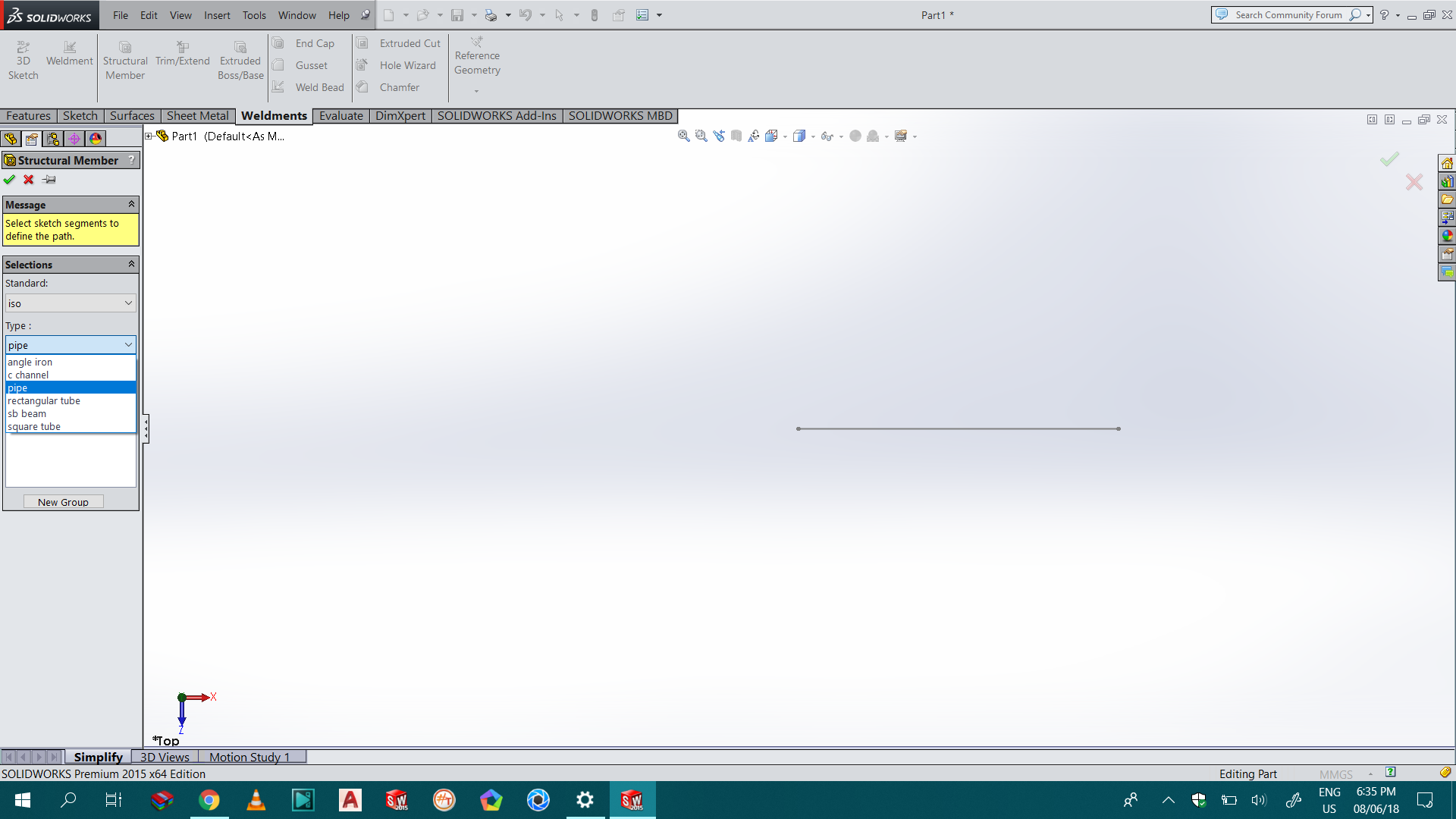
Task: Open the Insert menu
Action: [x=216, y=15]
